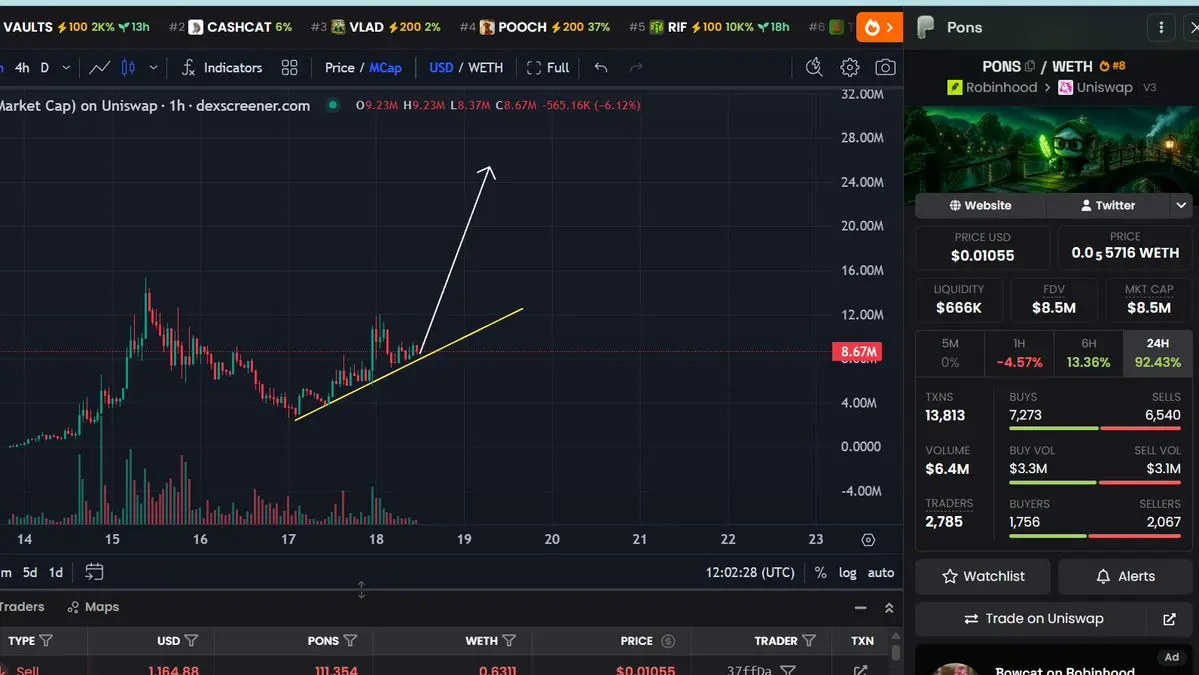Click the 8.67M current price label

point(858,352)
